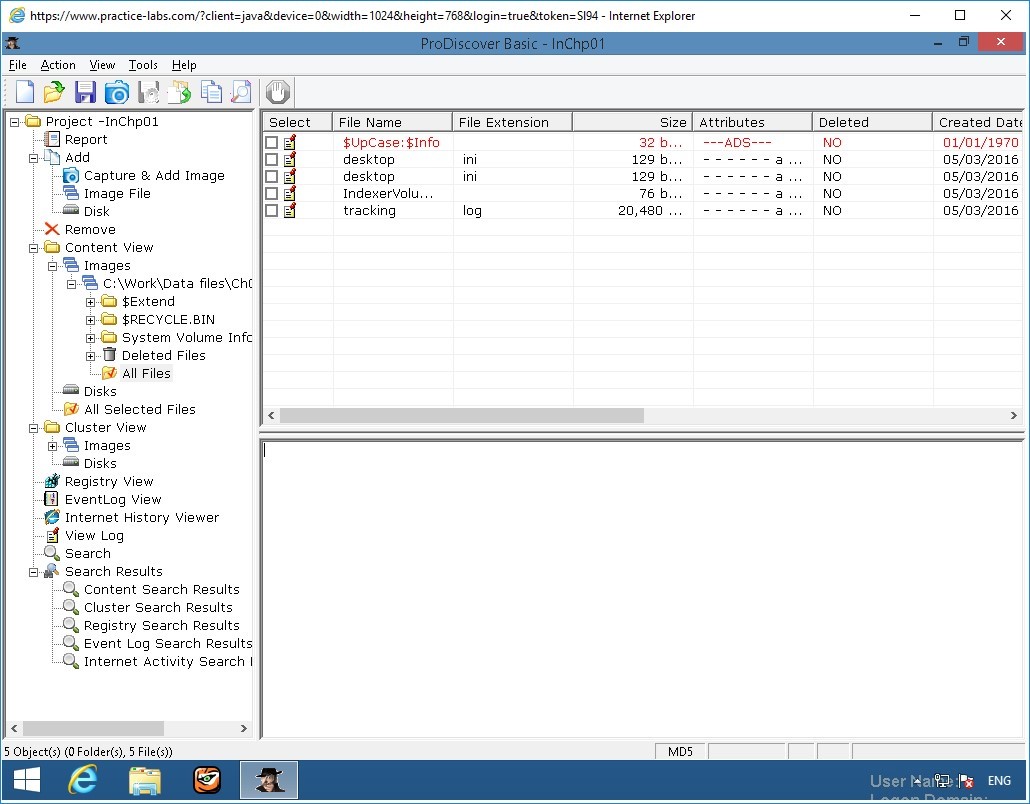1030x804 pixels.
Task: Click file list horizontal scrollbar thumb
Action: click(x=462, y=415)
